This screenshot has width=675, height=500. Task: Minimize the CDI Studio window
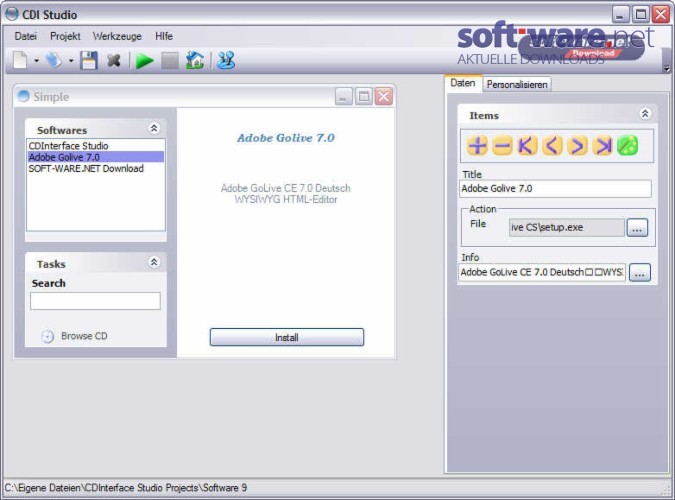620,15
